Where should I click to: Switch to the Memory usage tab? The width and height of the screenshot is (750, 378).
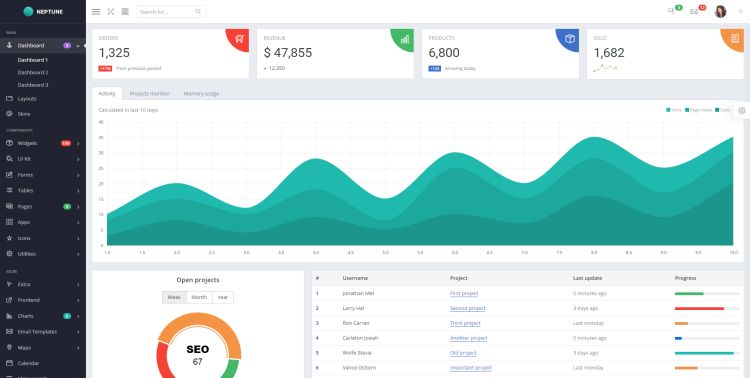201,94
